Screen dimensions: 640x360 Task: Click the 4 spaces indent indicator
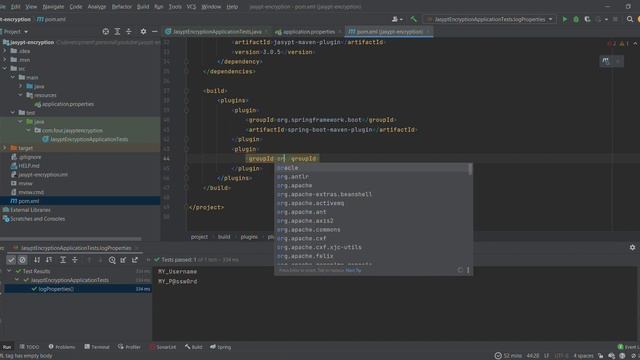tap(583, 356)
